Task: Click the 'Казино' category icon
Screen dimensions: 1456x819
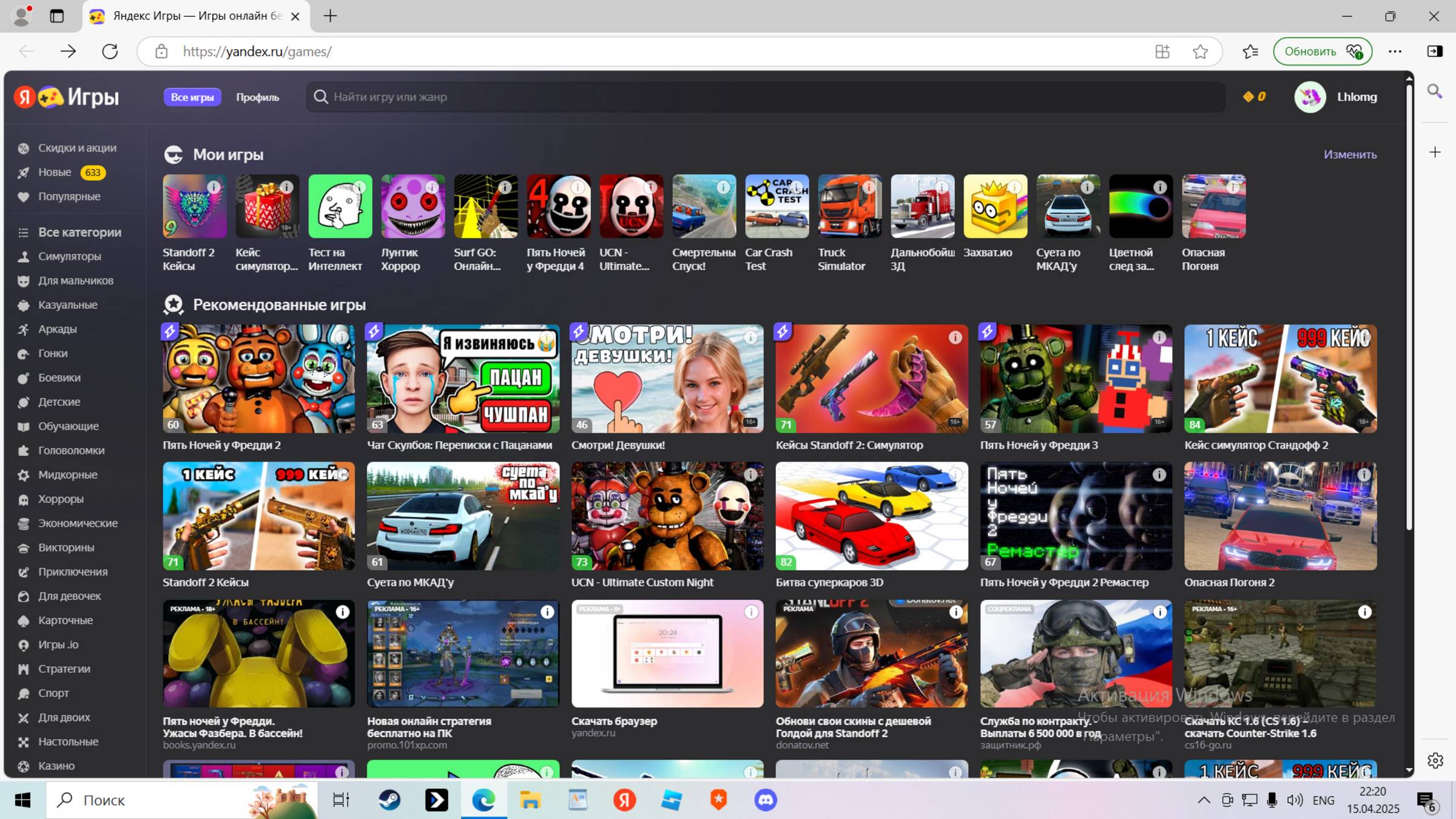Action: tap(24, 766)
